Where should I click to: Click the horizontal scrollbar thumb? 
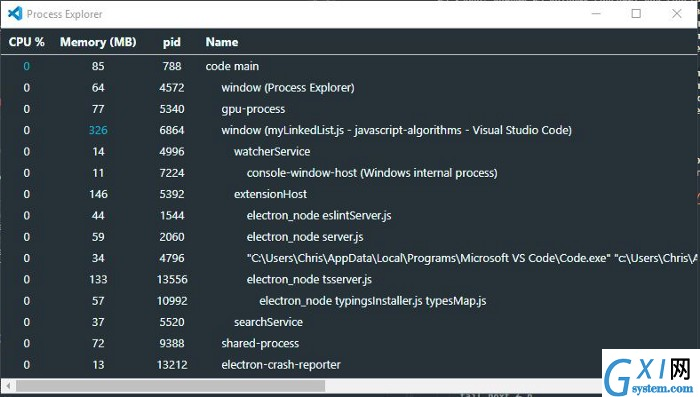pos(170,385)
